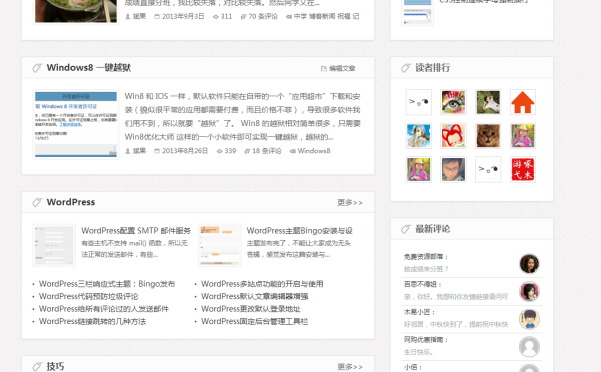Open the blue anime girl reader avatar
This screenshot has height=372, width=601.
tap(419, 136)
